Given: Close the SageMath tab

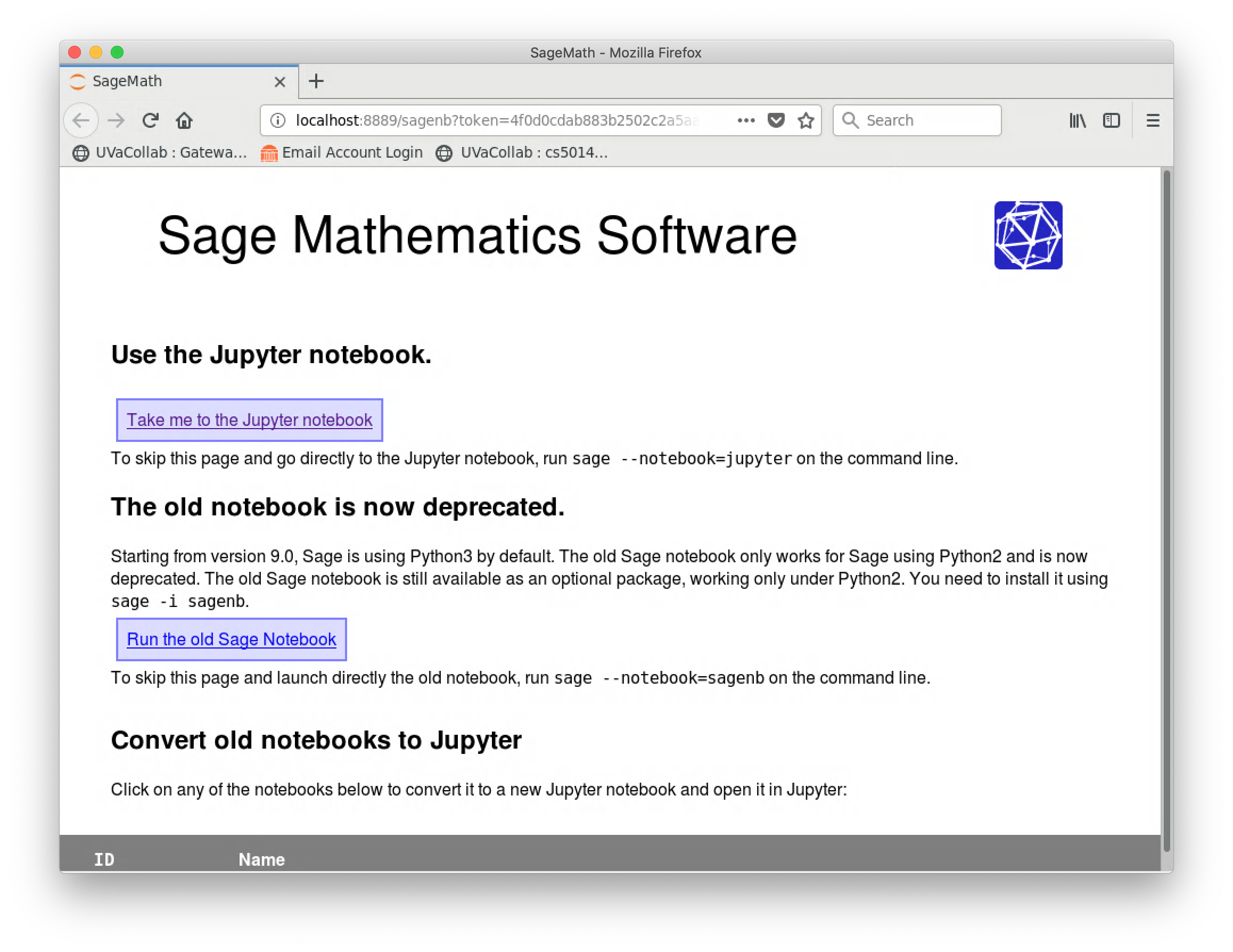Looking at the screenshot, I should pos(280,82).
